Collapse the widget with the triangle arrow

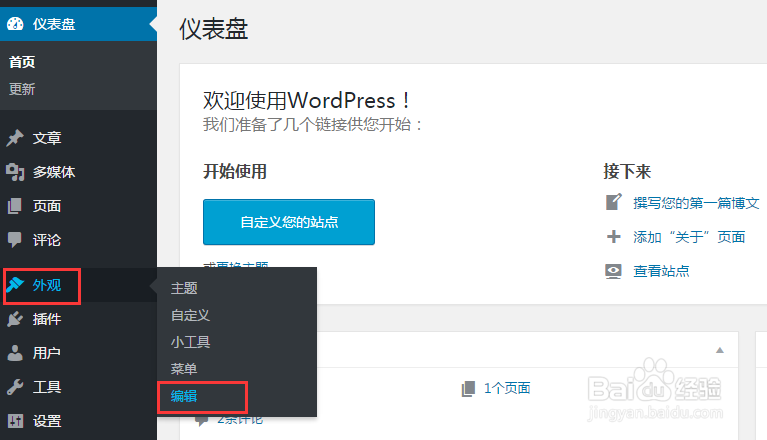pyautogui.click(x=720, y=350)
